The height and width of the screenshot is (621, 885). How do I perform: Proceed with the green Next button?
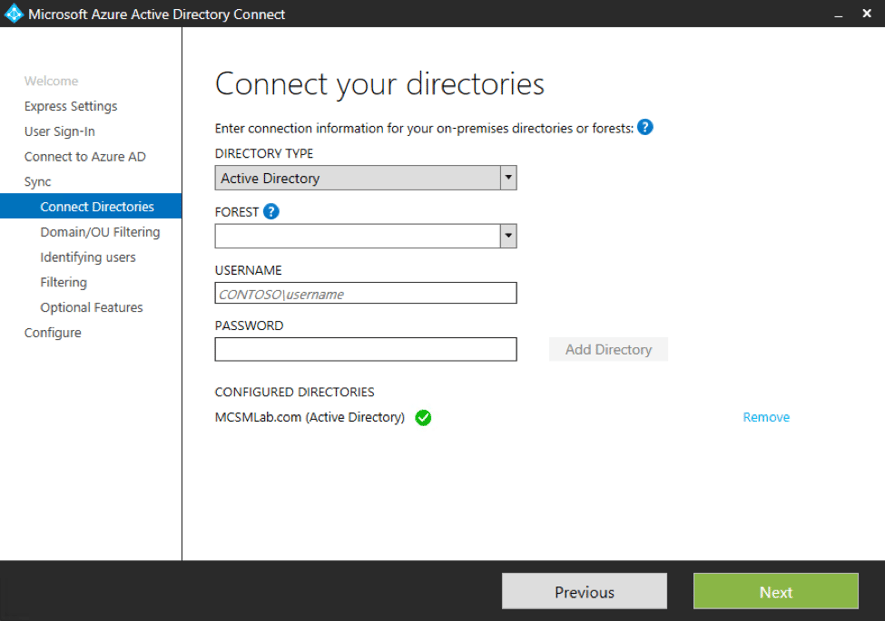(776, 592)
